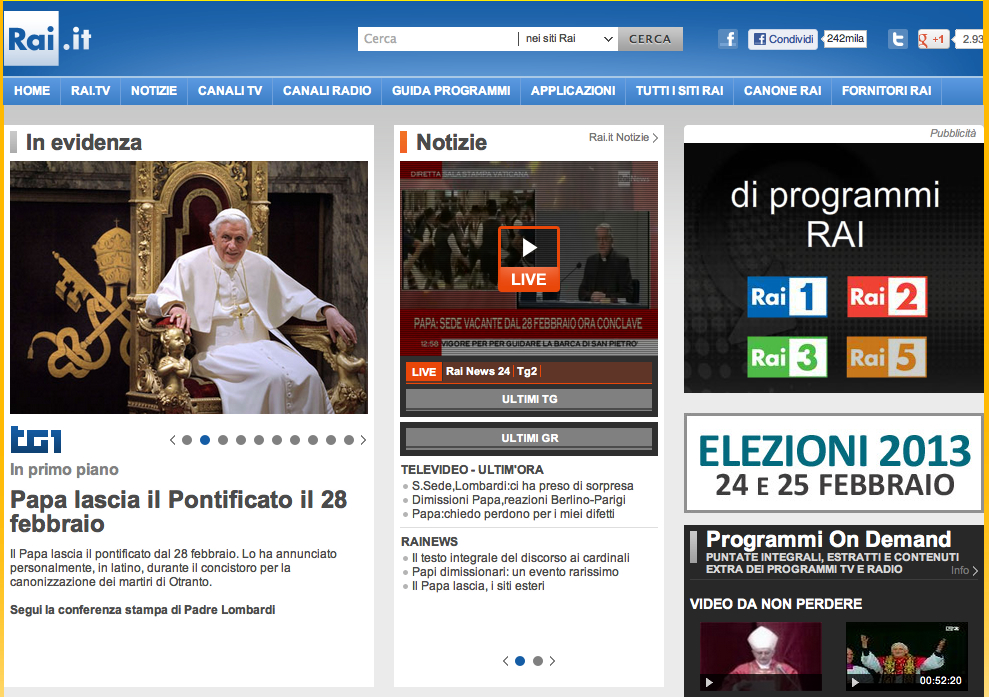989x697 pixels.
Task: Play the bishop in red video thumbnail
Action: [761, 656]
